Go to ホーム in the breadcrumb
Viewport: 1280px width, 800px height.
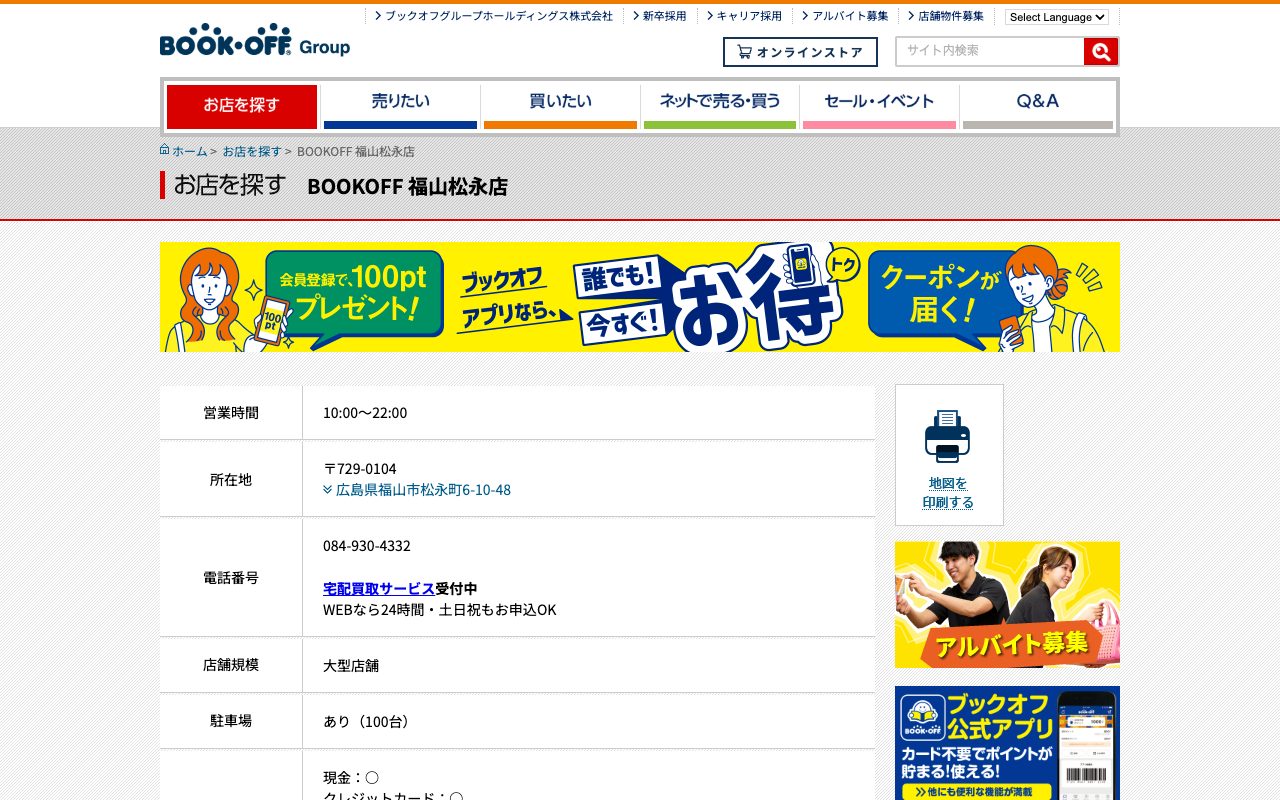tap(190, 151)
